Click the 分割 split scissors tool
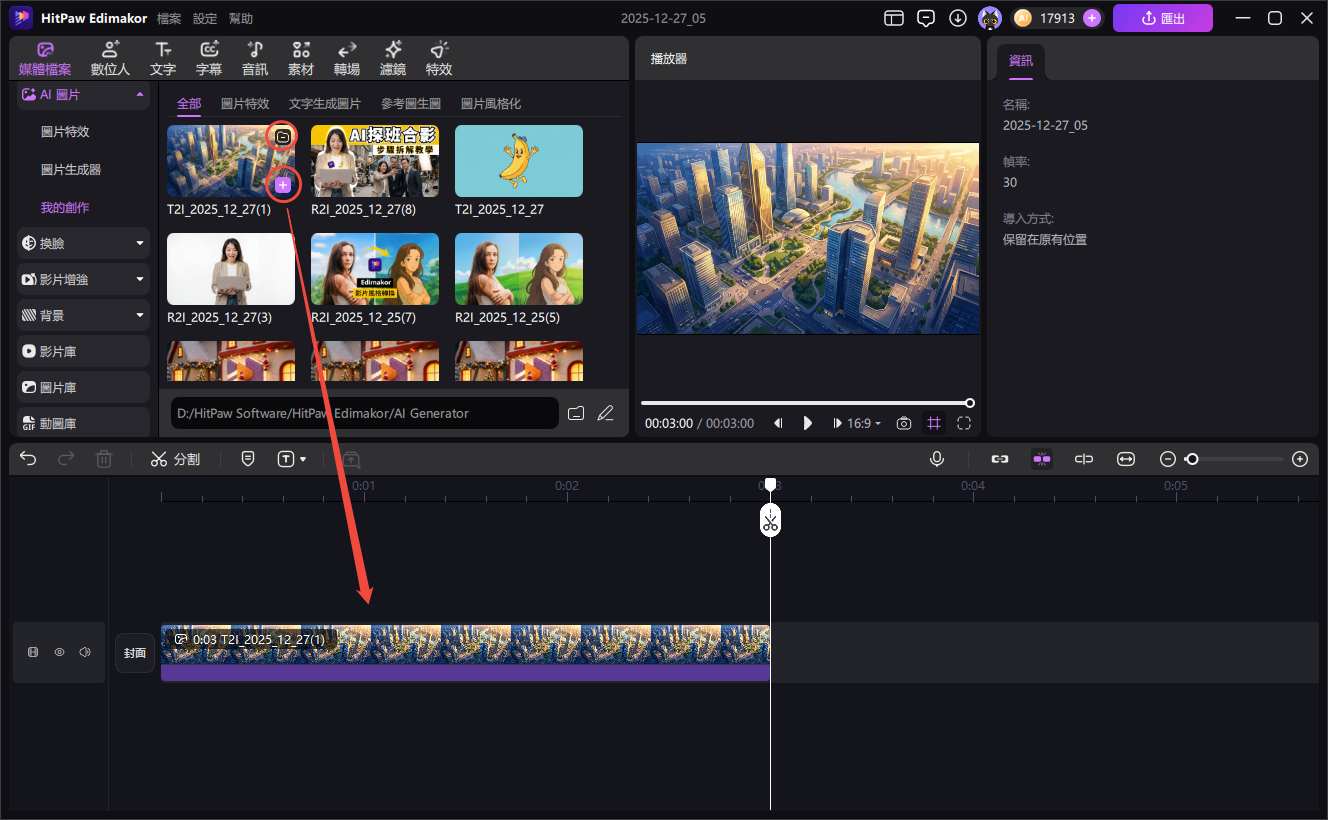Viewport: 1328px width, 820px height. (x=175, y=459)
